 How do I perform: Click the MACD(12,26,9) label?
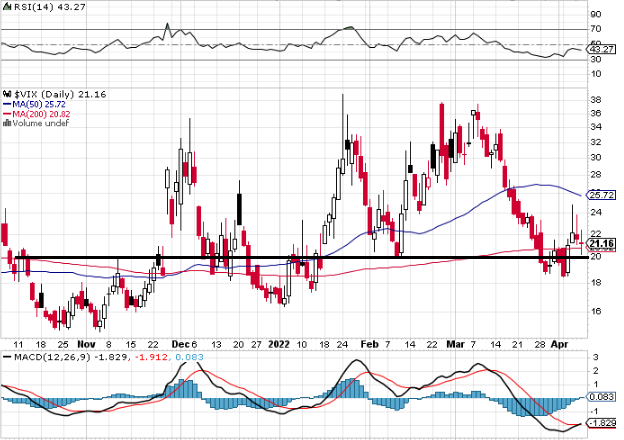click(x=53, y=357)
